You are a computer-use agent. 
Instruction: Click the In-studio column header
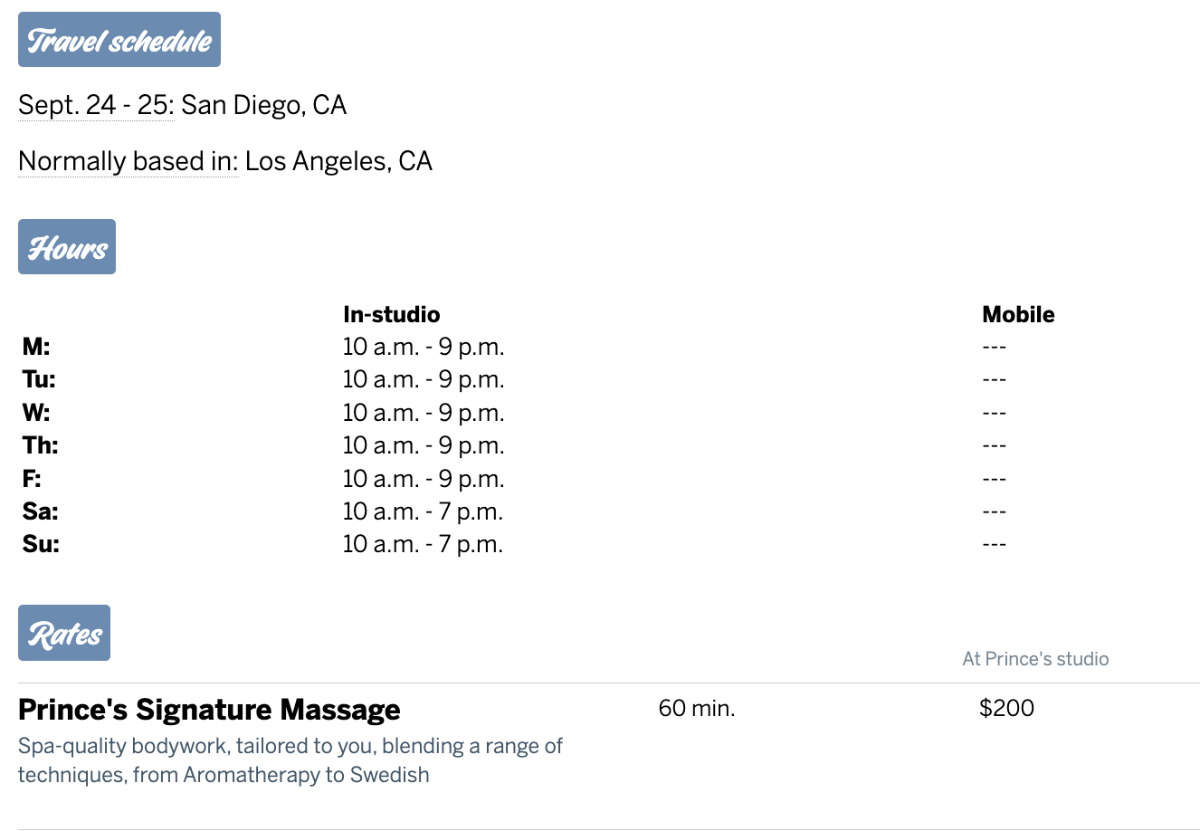pyautogui.click(x=391, y=314)
